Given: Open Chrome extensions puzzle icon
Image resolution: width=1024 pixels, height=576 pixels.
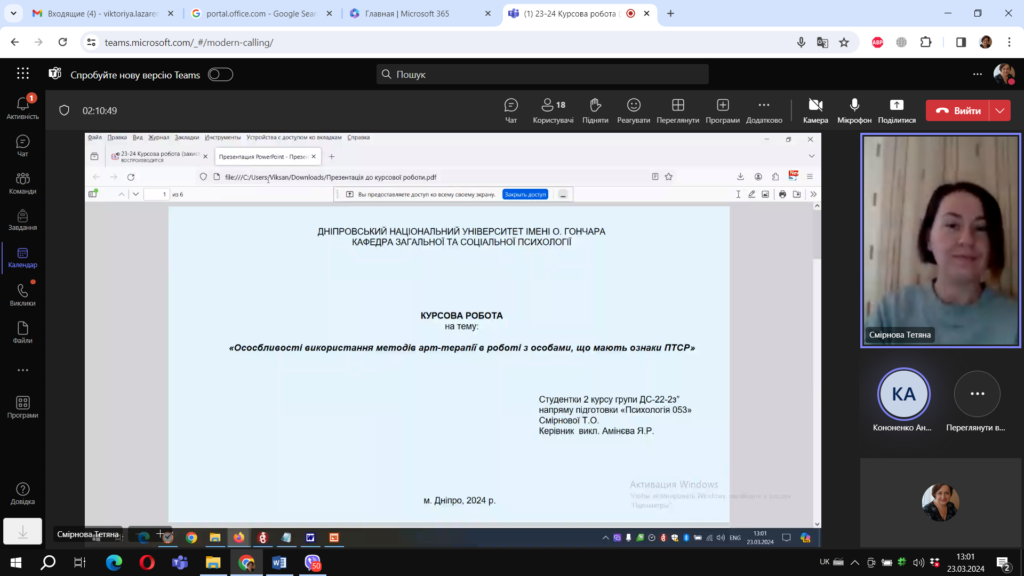Looking at the screenshot, I should coord(925,42).
